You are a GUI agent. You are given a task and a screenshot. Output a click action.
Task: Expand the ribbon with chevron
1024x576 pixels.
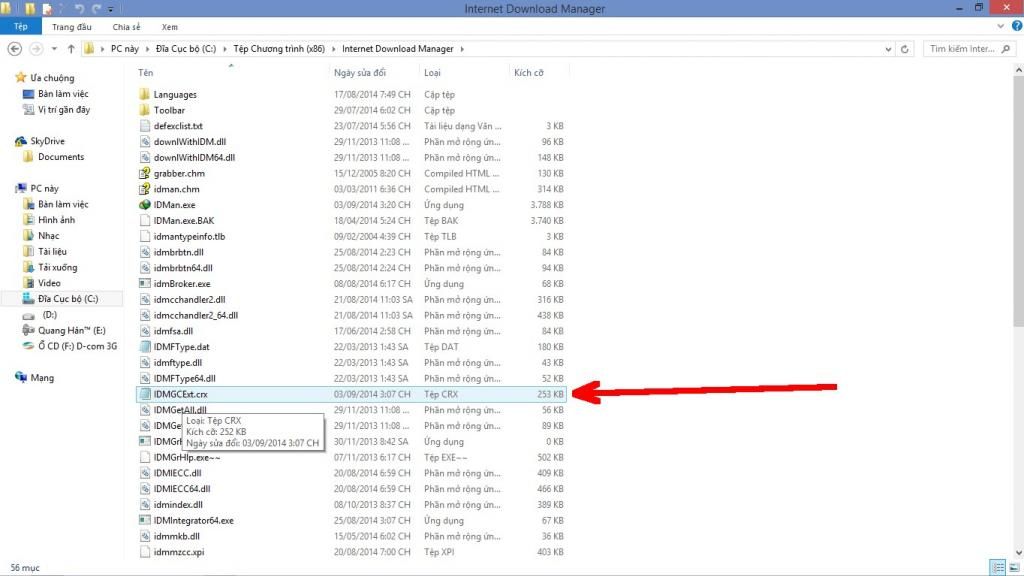1000,26
